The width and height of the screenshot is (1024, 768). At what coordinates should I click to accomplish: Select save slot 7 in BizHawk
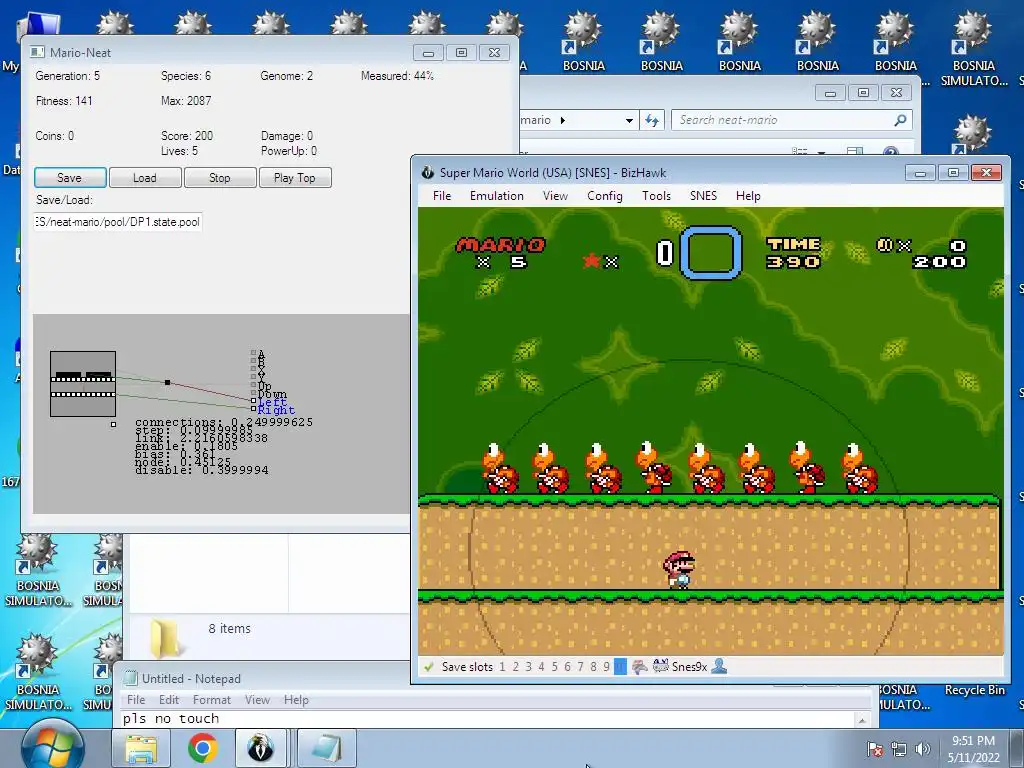581,667
